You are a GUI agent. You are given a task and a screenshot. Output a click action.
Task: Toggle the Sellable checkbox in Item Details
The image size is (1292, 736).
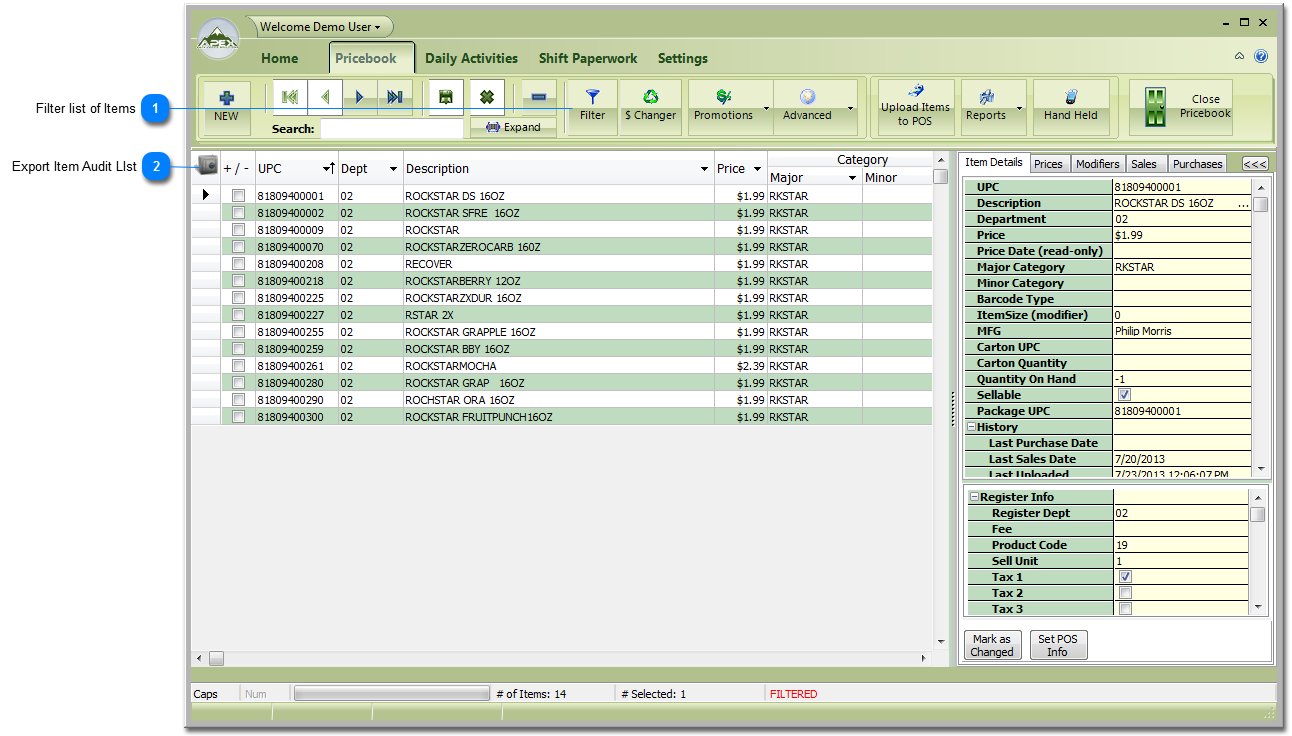point(1124,394)
